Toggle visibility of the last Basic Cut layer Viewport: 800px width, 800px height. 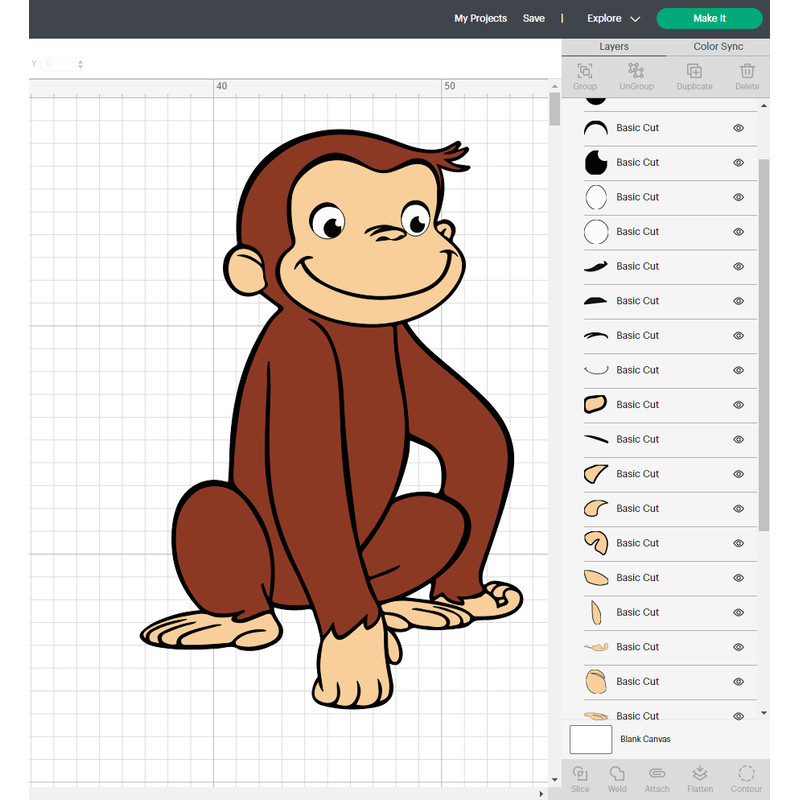point(738,716)
